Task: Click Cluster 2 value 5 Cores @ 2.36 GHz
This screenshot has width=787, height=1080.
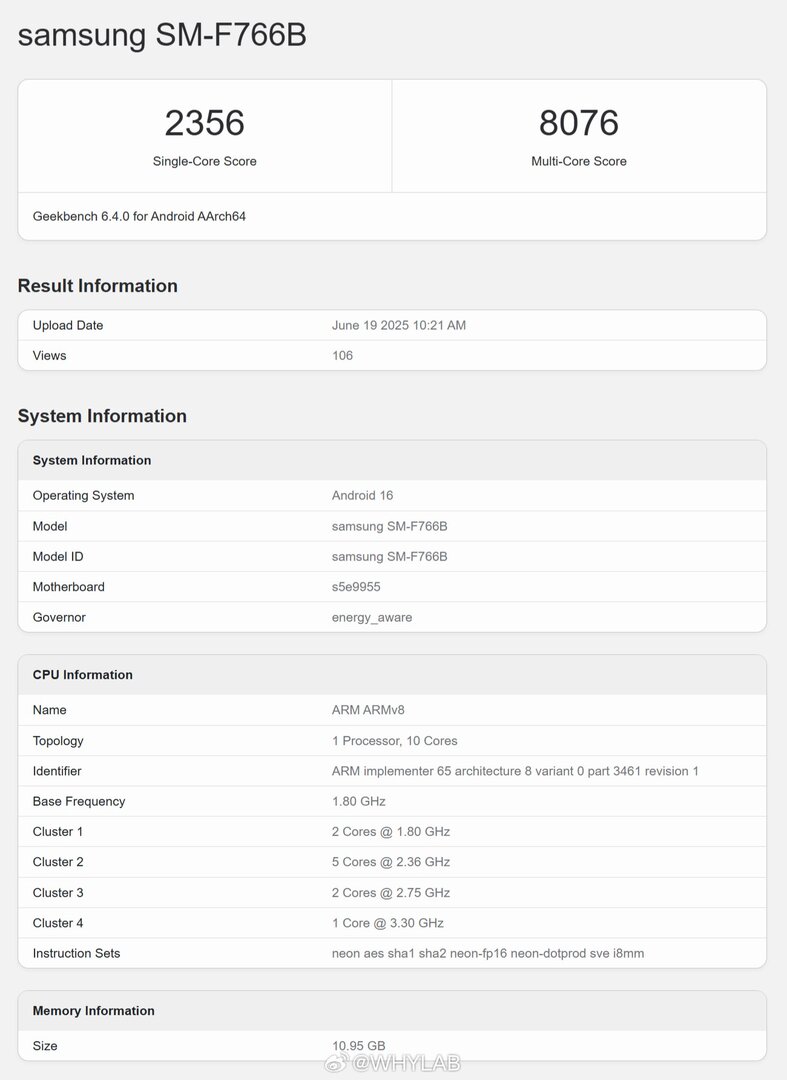Action: (x=390, y=862)
